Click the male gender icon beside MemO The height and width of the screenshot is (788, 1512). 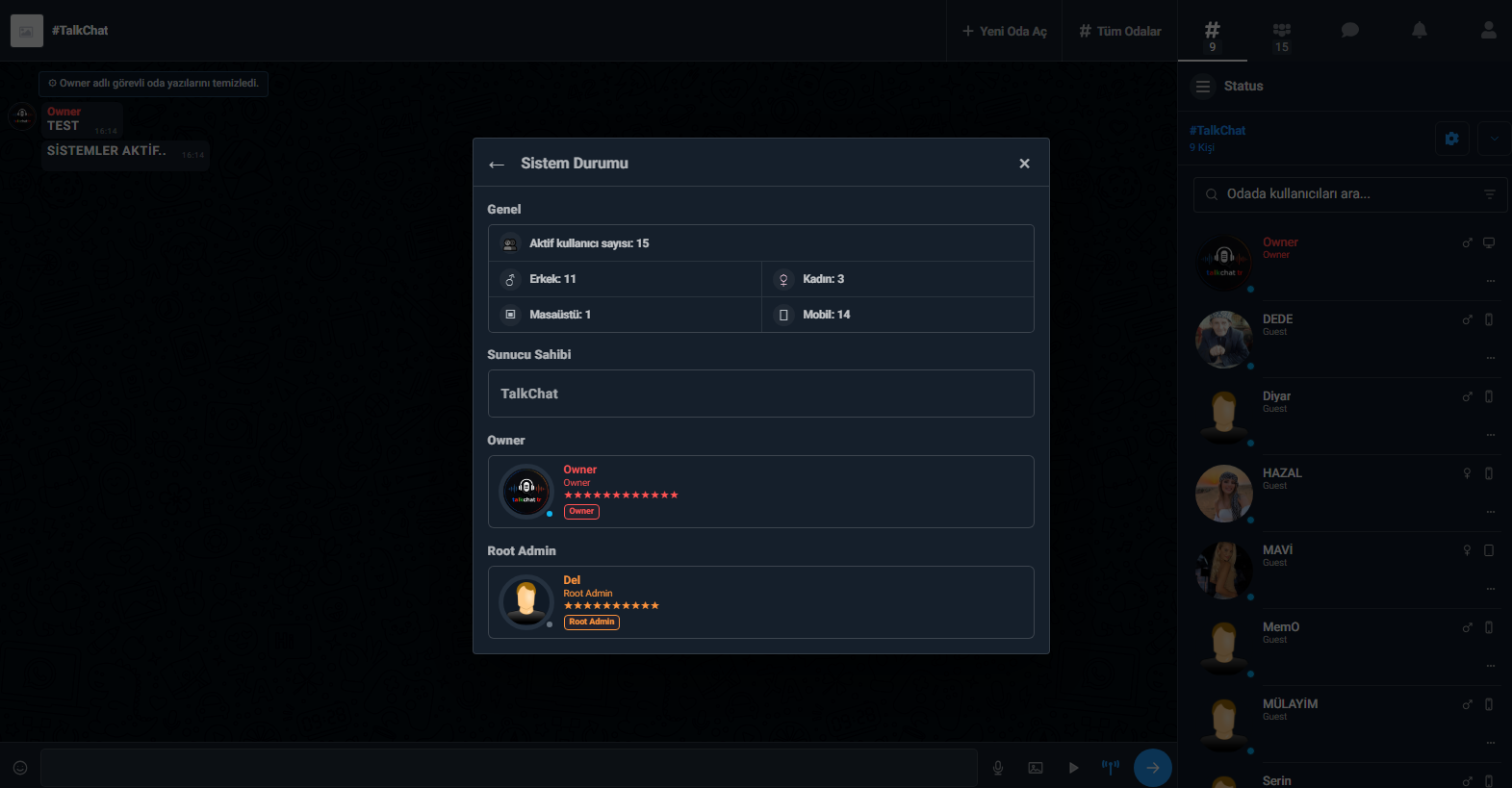(x=1468, y=627)
